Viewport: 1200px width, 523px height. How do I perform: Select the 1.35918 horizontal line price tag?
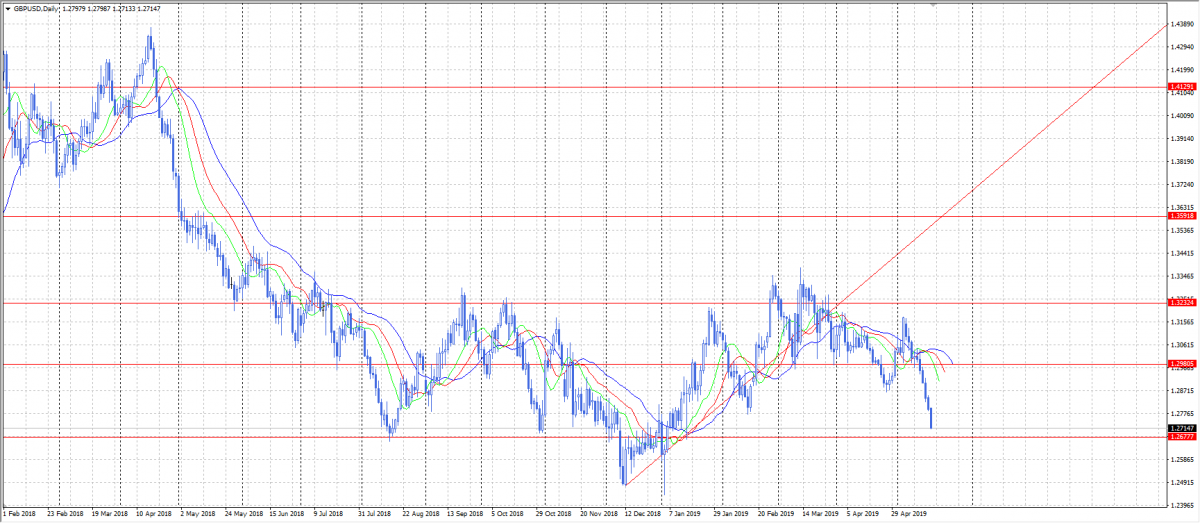(x=1183, y=216)
